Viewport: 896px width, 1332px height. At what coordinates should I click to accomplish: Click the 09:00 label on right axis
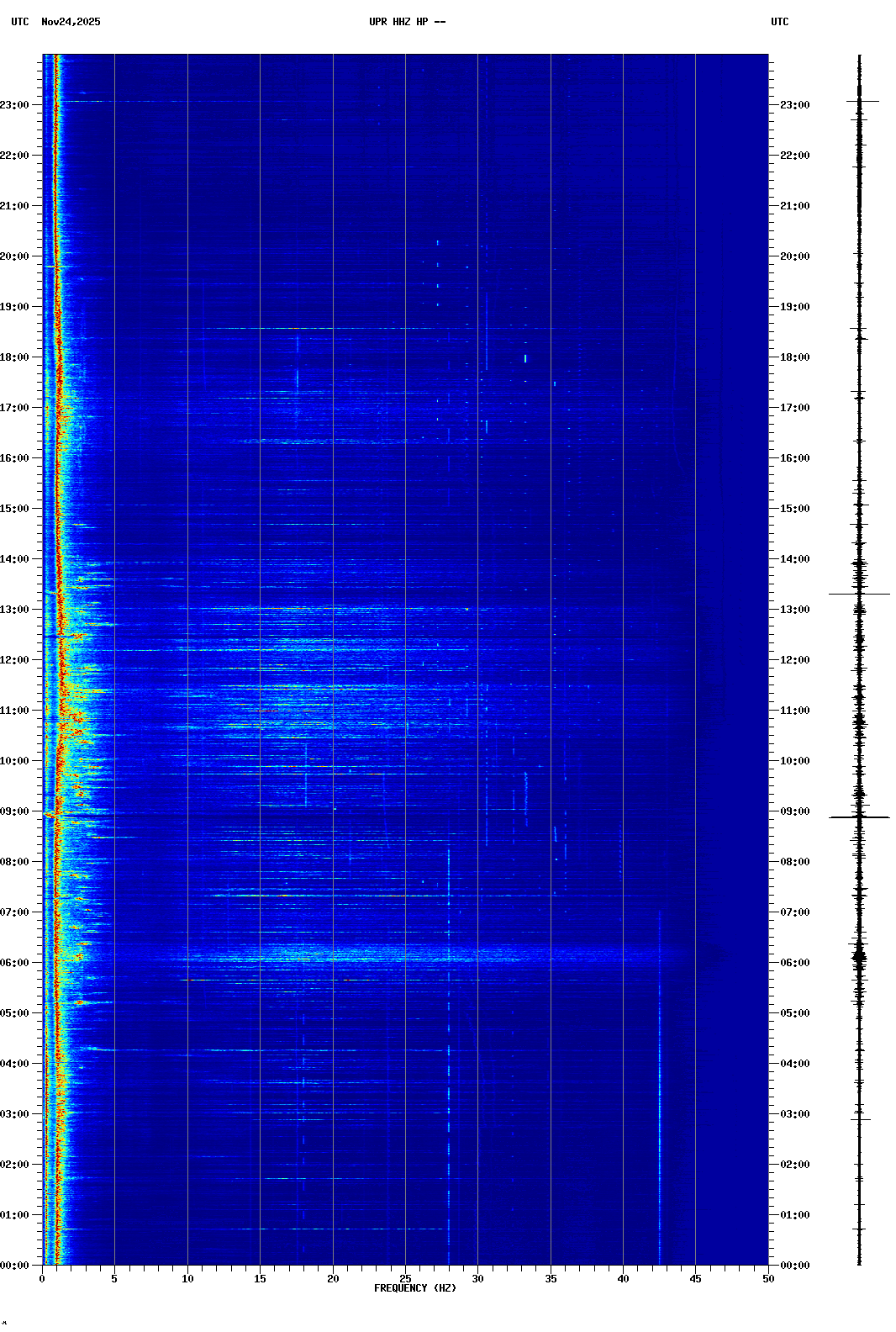tap(794, 811)
